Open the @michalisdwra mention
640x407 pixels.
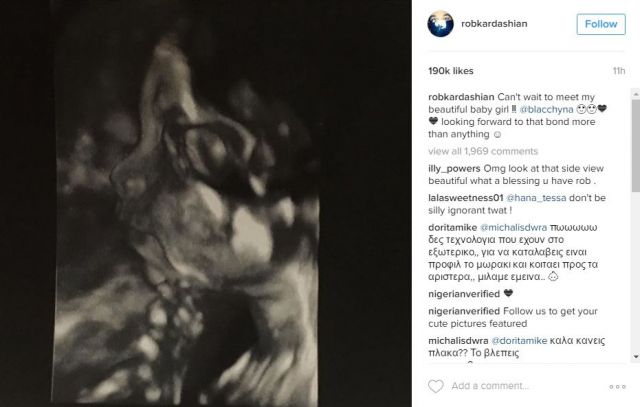pyautogui.click(x=513, y=227)
